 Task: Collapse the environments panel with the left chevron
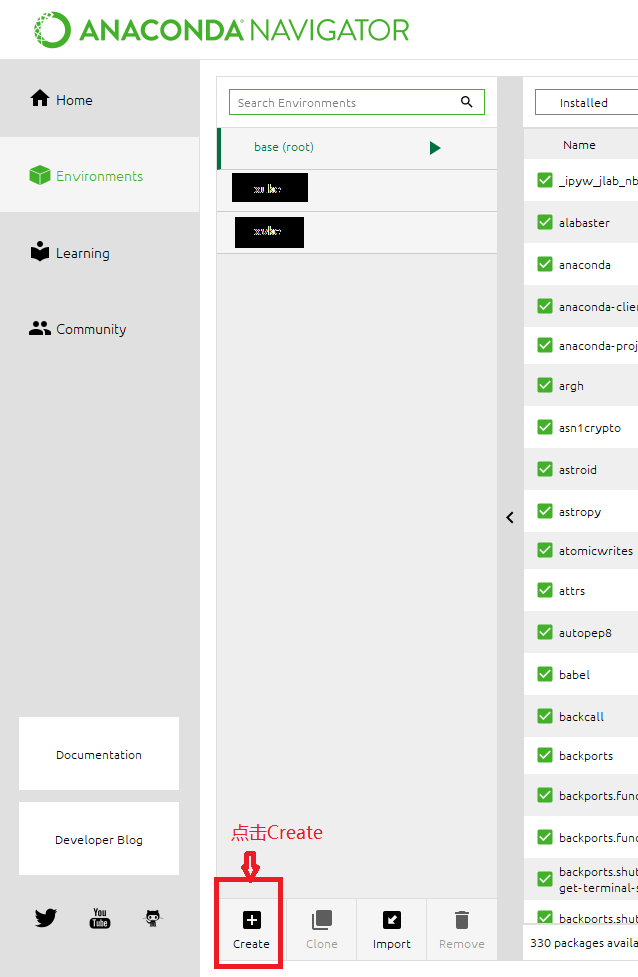tap(510, 517)
